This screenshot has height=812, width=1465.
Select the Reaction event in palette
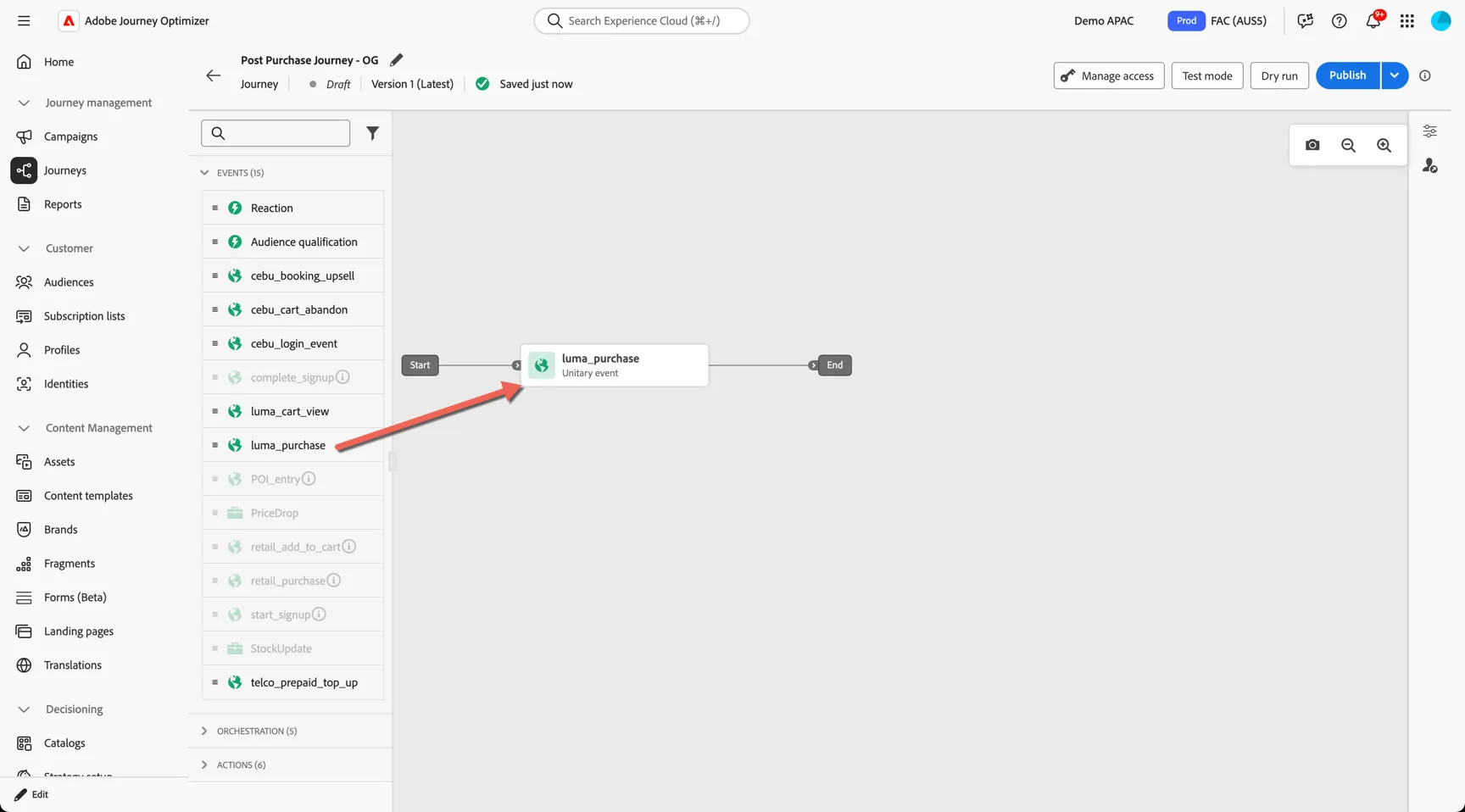292,208
